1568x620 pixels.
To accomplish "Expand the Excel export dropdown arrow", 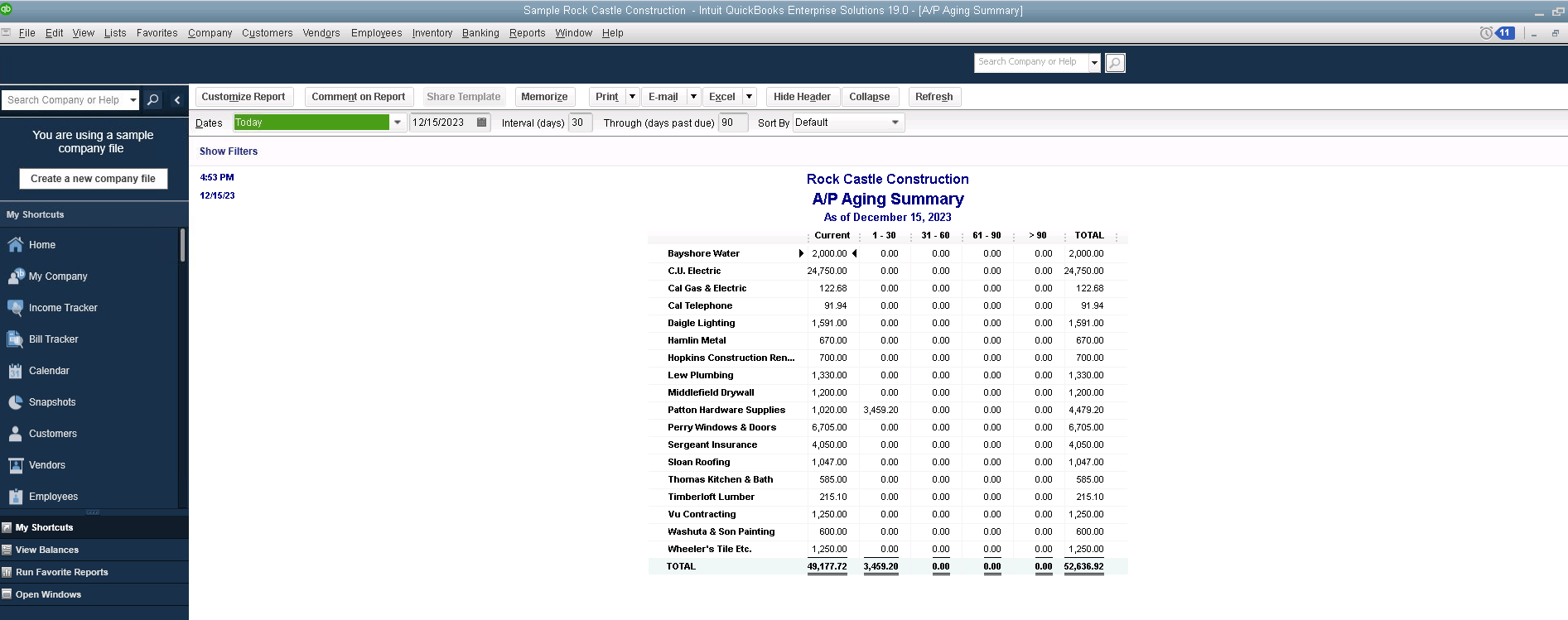I will coord(749,97).
